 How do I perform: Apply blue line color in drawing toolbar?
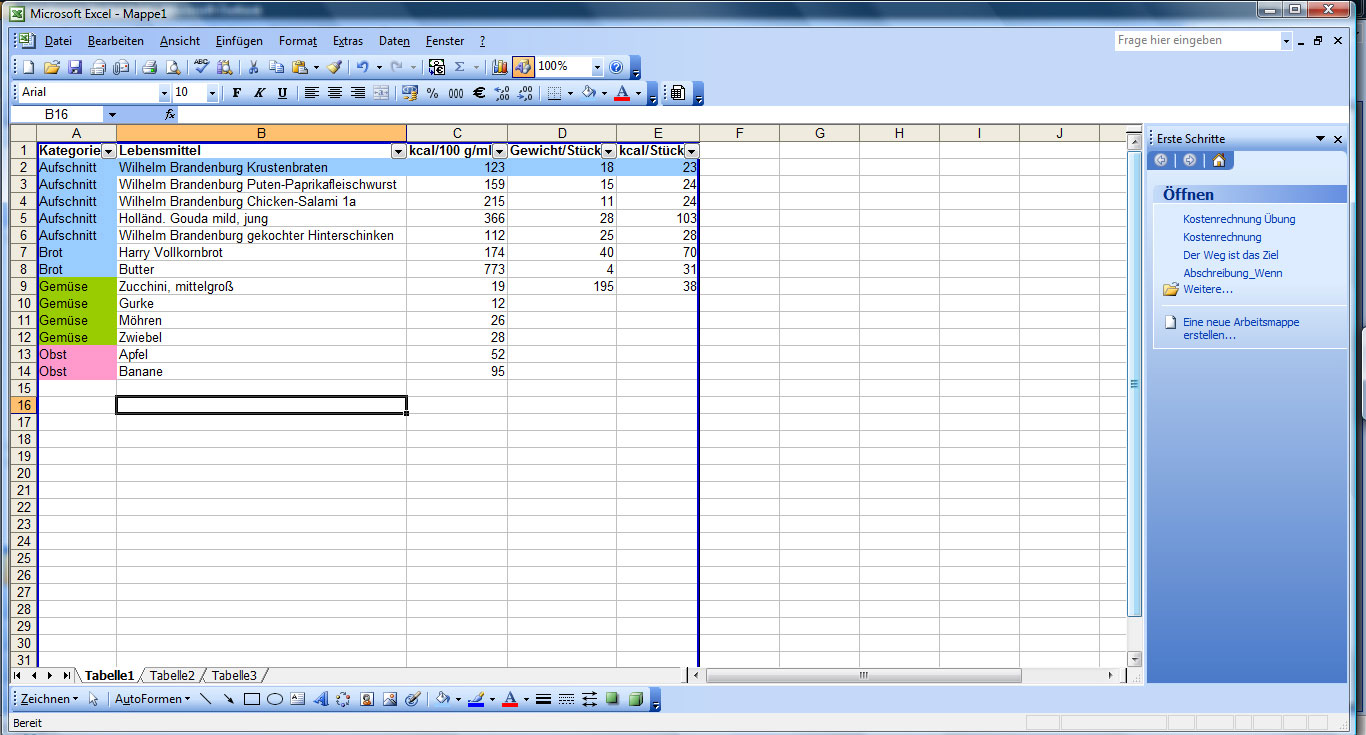click(476, 699)
